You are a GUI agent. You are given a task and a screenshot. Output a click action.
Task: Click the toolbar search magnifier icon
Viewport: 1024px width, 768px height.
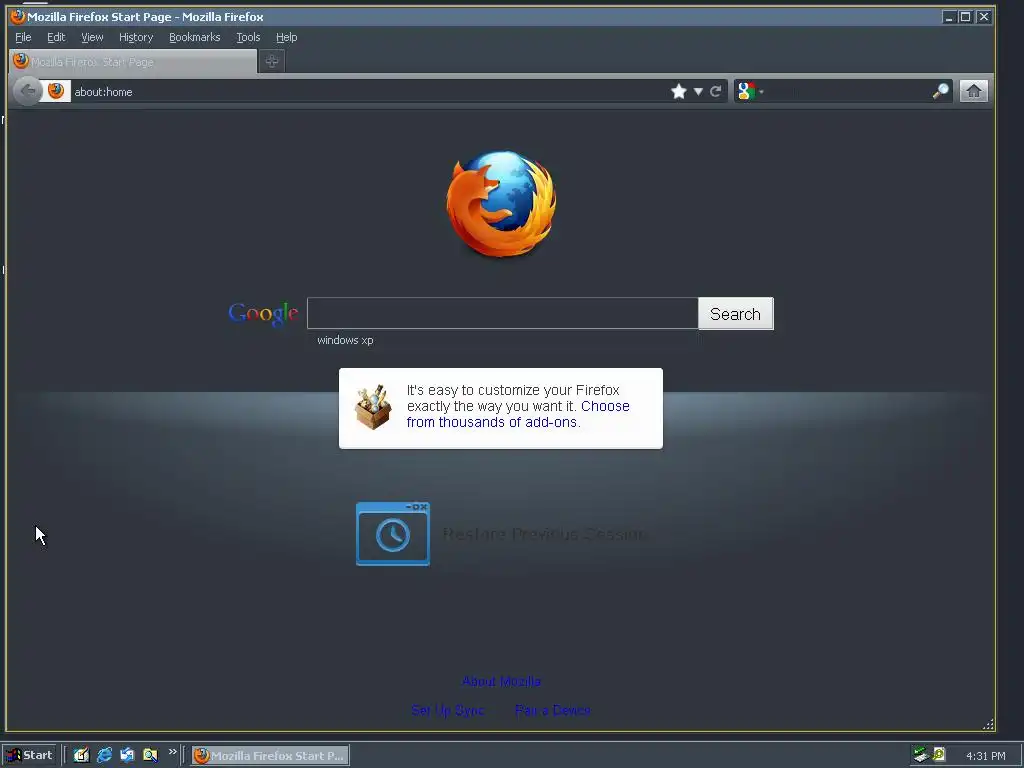tap(940, 91)
